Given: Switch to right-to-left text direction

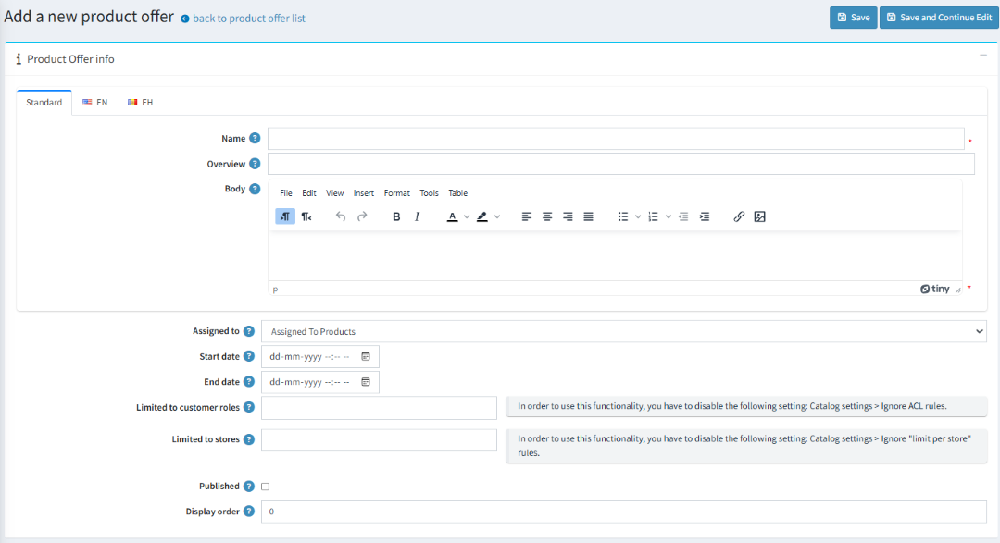Looking at the screenshot, I should pyautogui.click(x=307, y=216).
